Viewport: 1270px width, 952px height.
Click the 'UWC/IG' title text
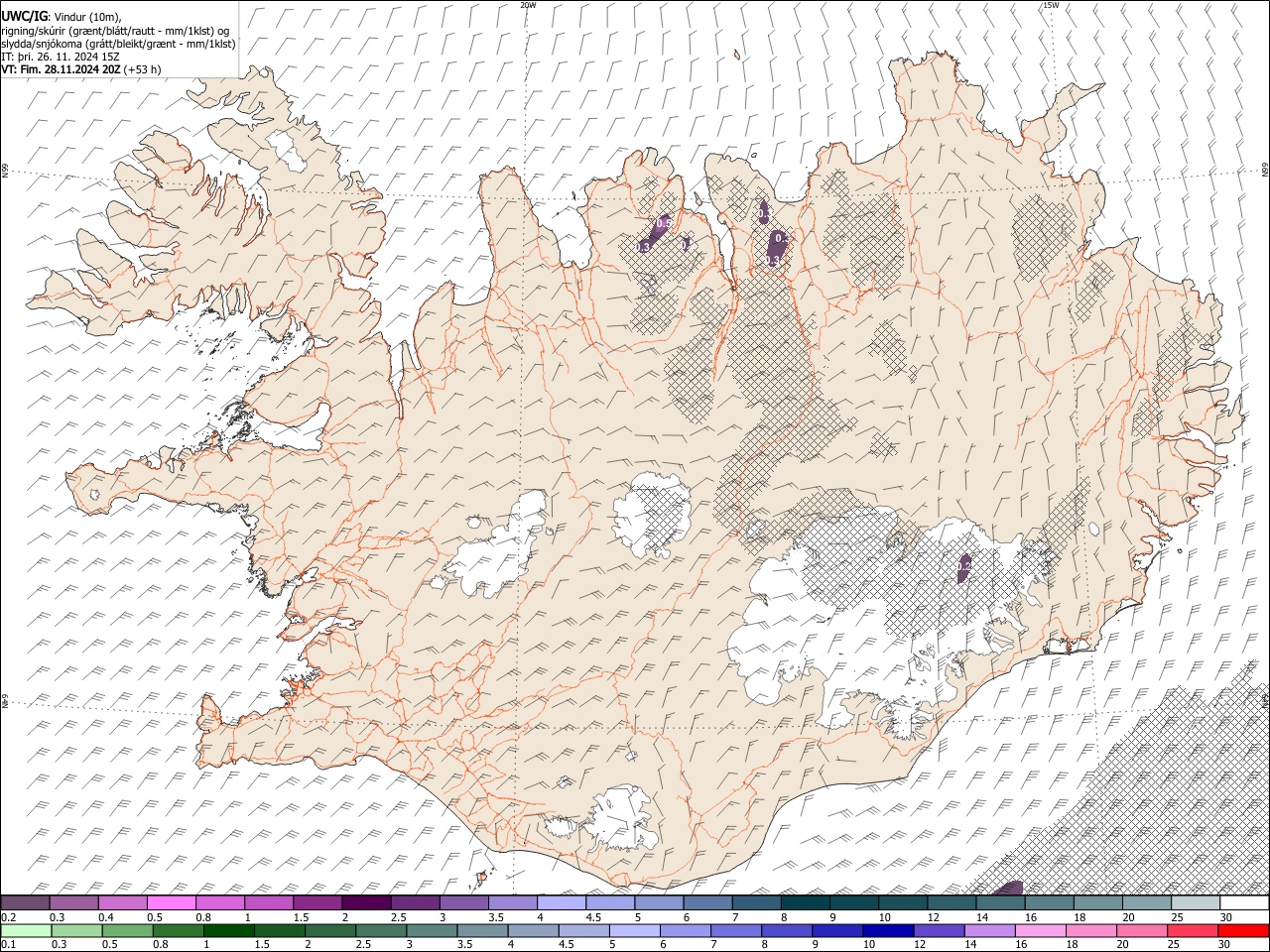point(24,17)
